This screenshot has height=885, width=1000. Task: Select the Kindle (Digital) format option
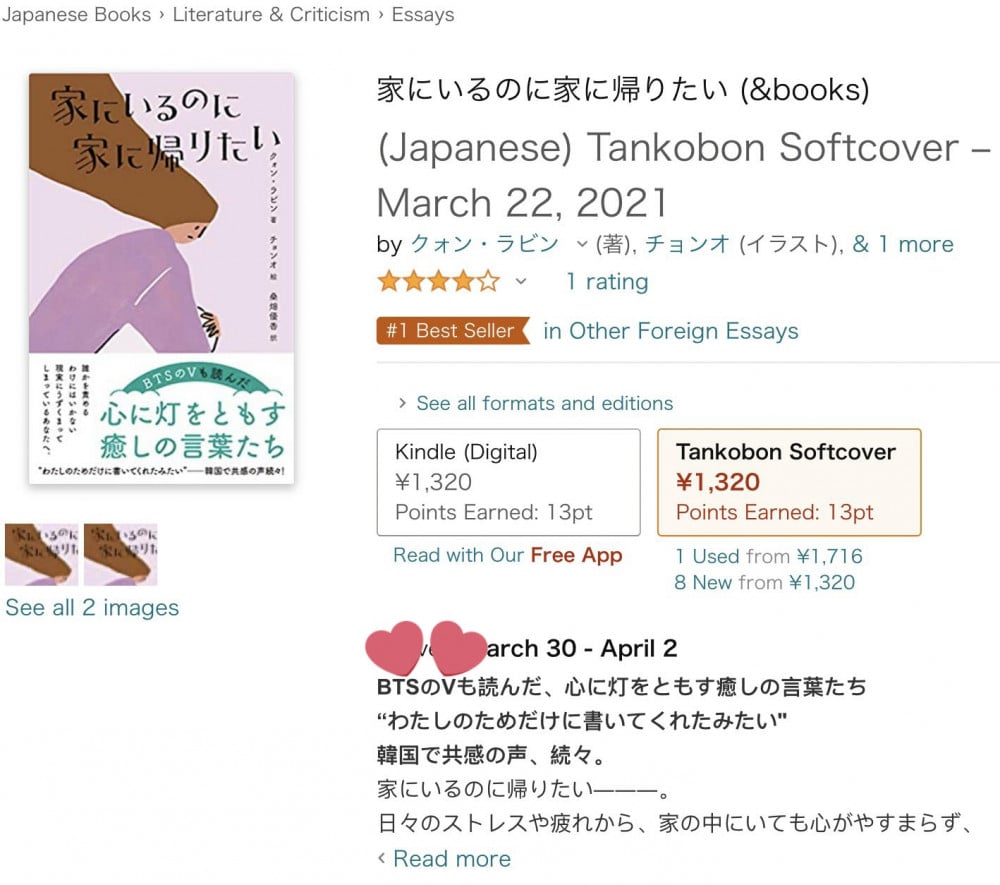point(508,482)
